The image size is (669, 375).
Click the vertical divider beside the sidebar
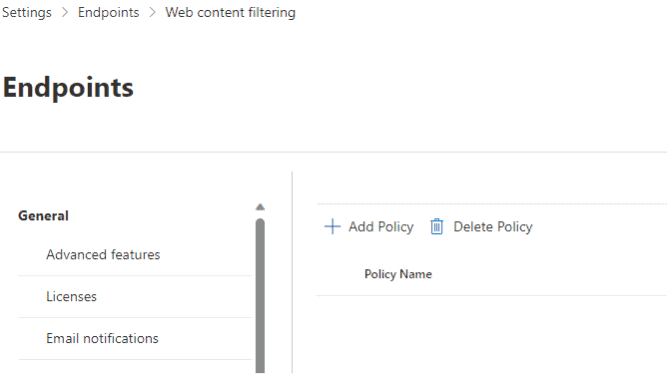pos(292,272)
